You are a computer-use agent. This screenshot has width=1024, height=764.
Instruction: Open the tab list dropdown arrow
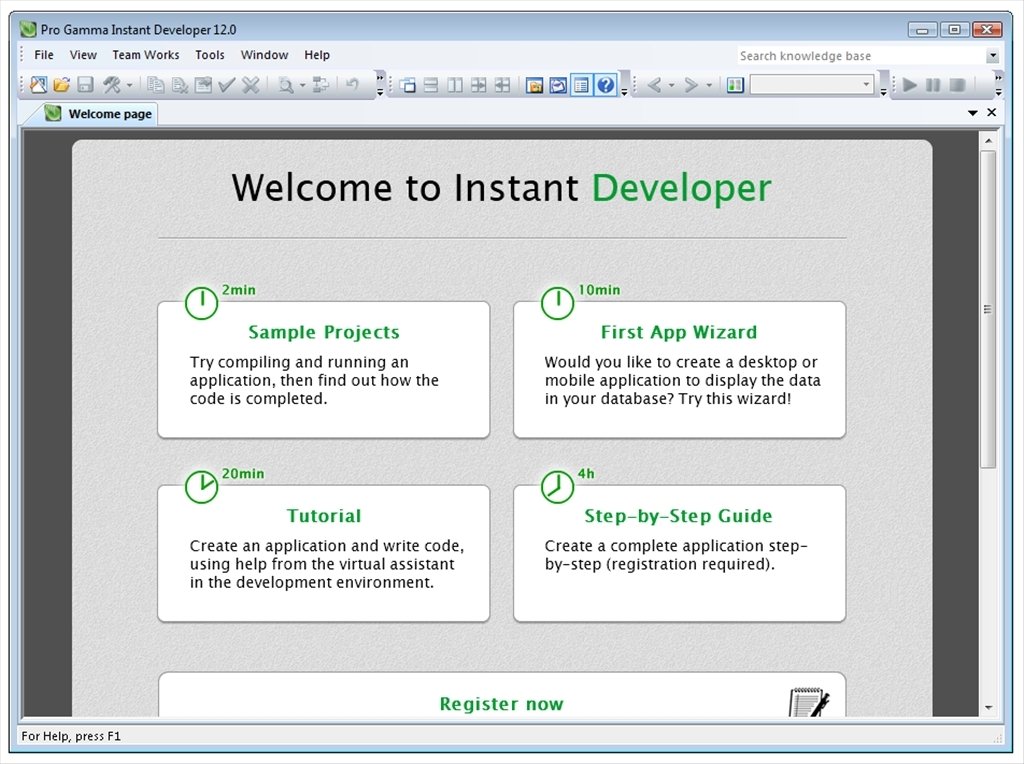pyautogui.click(x=972, y=113)
